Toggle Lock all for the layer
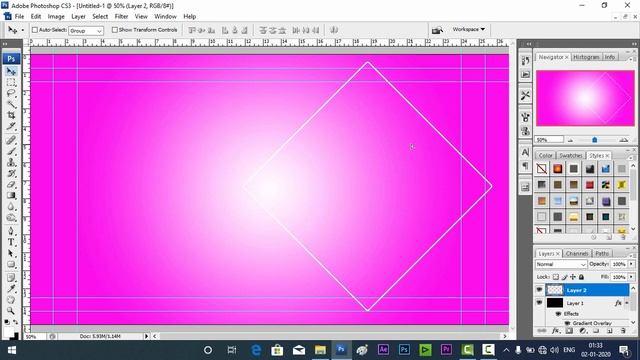640x360 pixels. click(x=581, y=277)
